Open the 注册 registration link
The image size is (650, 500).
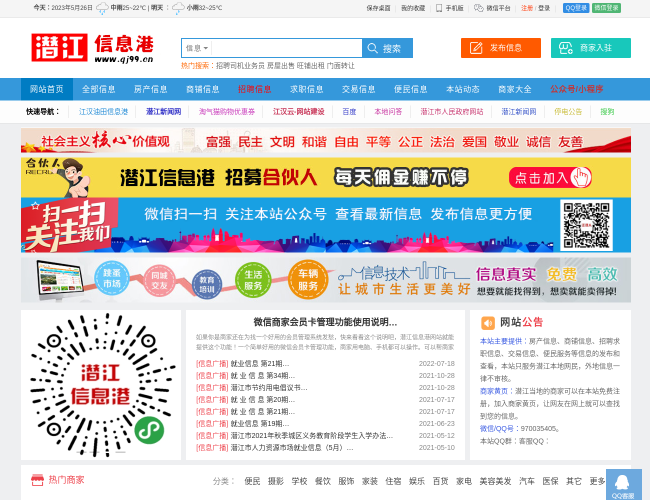point(527,8)
